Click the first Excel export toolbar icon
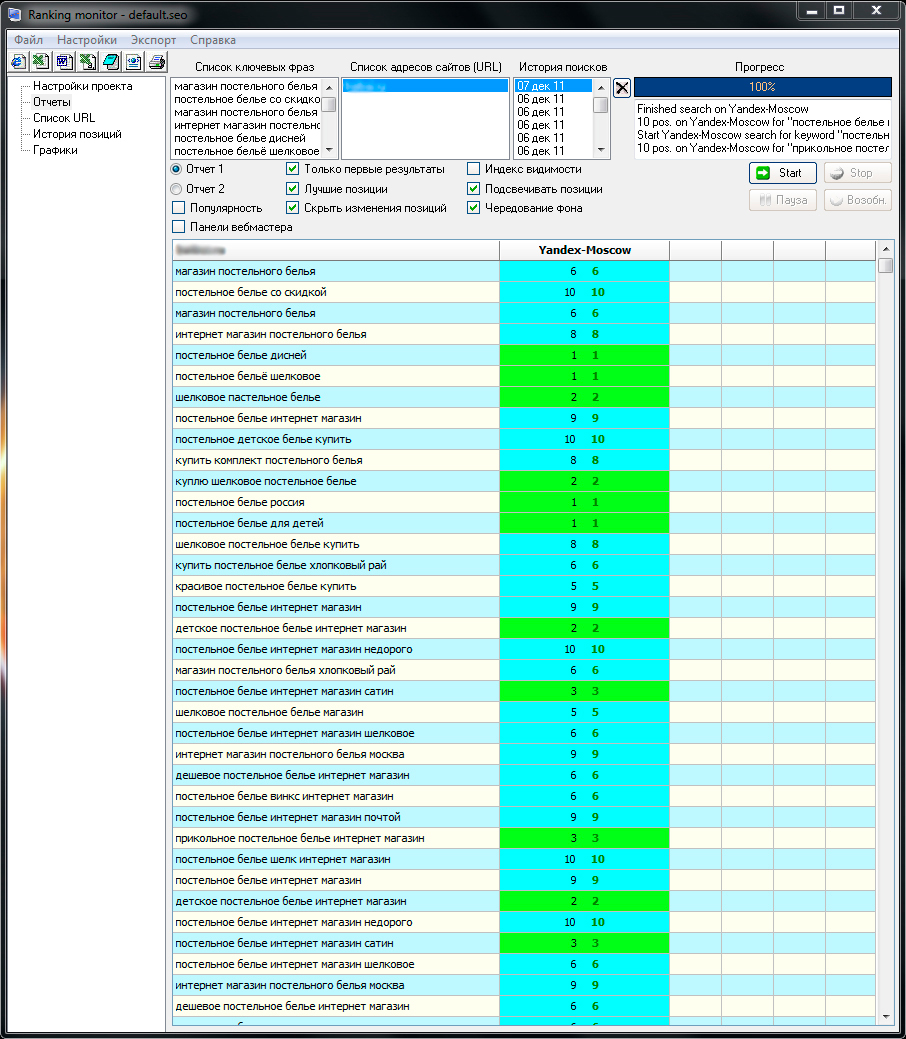906x1039 pixels. 41,62
